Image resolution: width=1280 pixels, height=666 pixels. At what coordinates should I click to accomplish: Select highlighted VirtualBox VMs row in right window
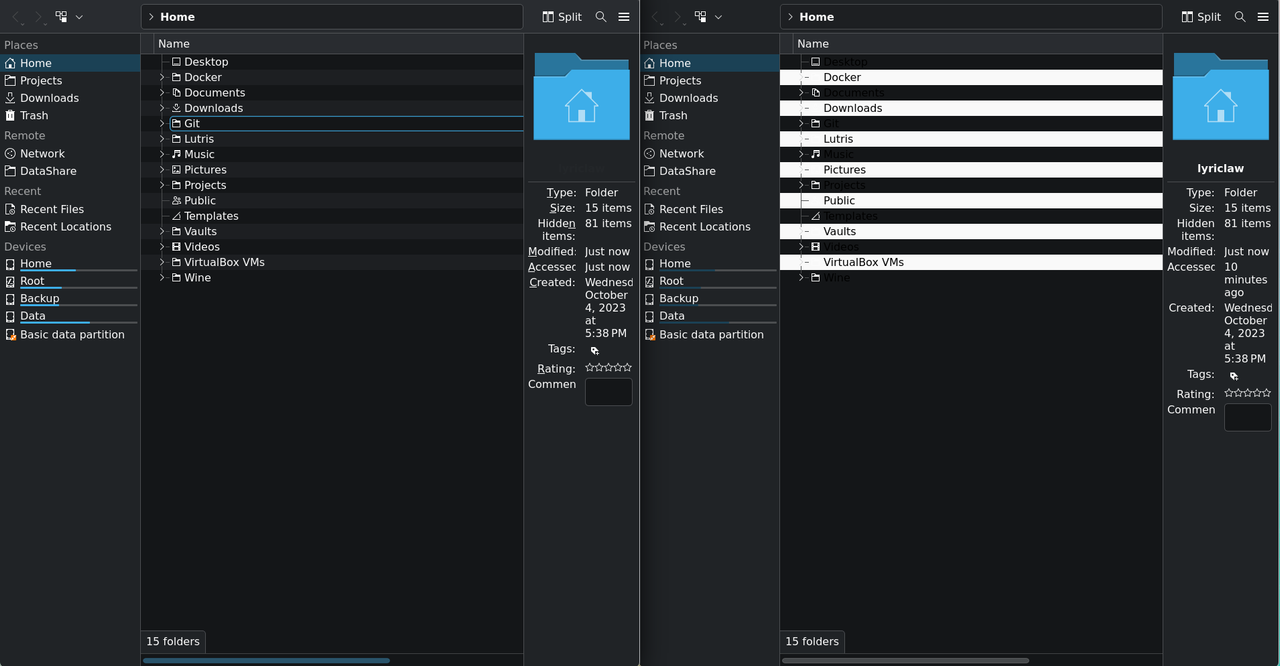[x=971, y=262]
